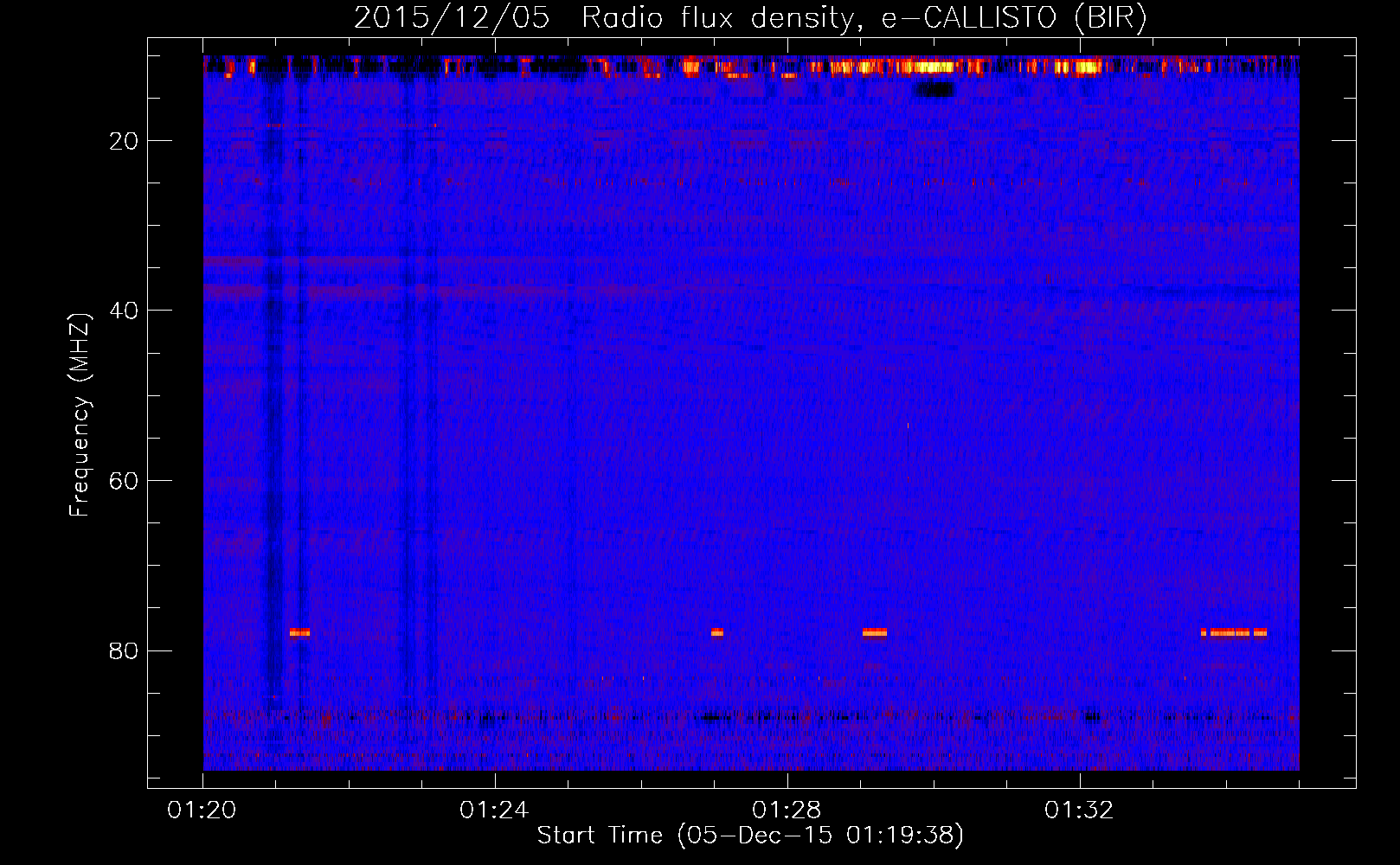Click the short burst near 01:27 at 78 MHz
1400x865 pixels.
(x=716, y=632)
